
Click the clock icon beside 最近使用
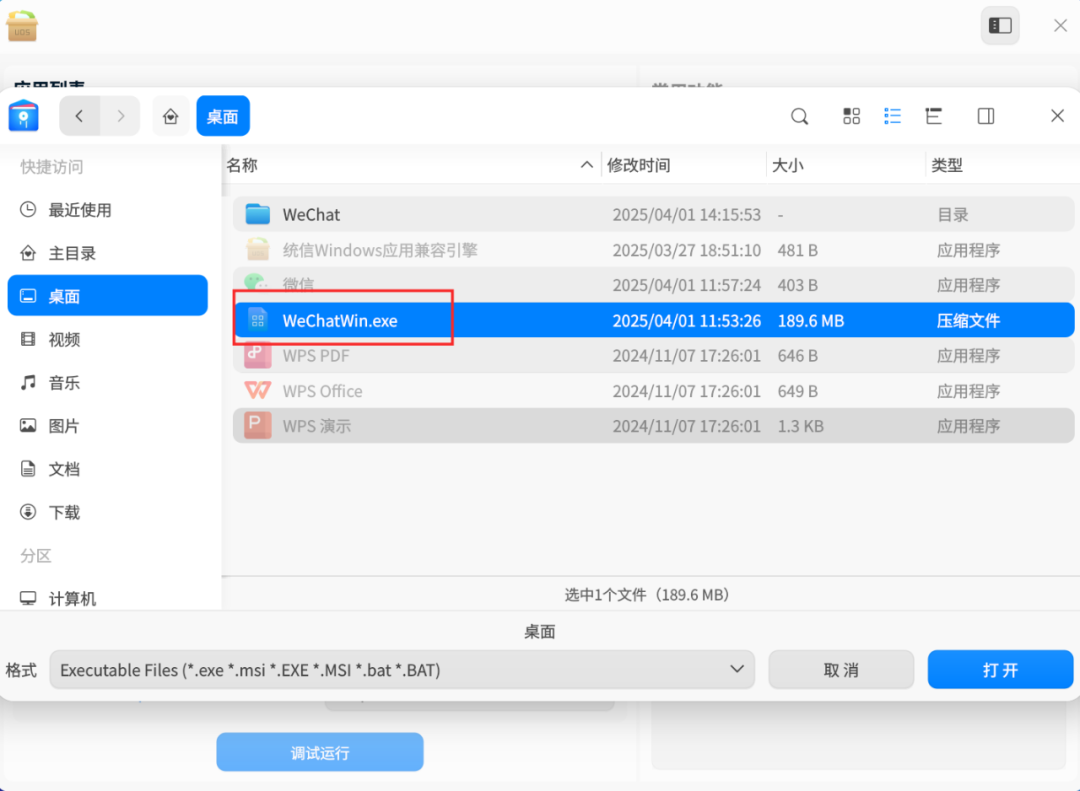[x=28, y=209]
